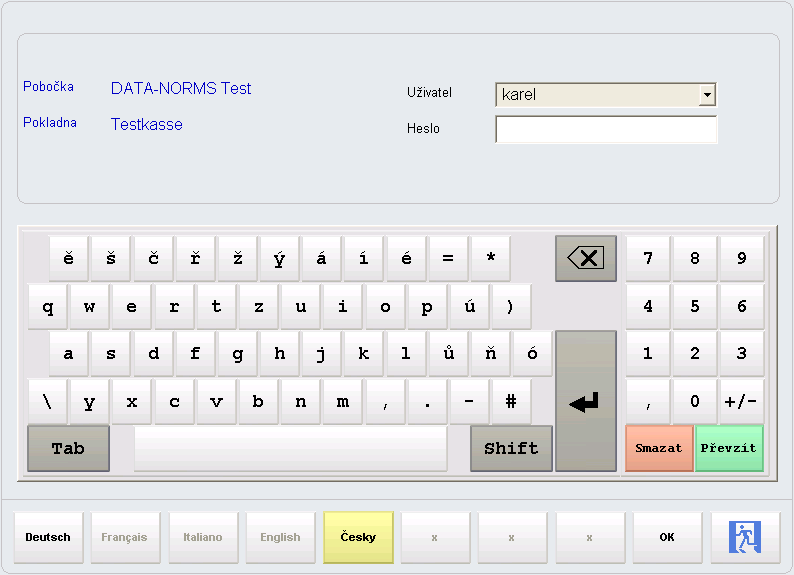Tap the 'z' key
The height and width of the screenshot is (575, 794).
(x=258, y=306)
